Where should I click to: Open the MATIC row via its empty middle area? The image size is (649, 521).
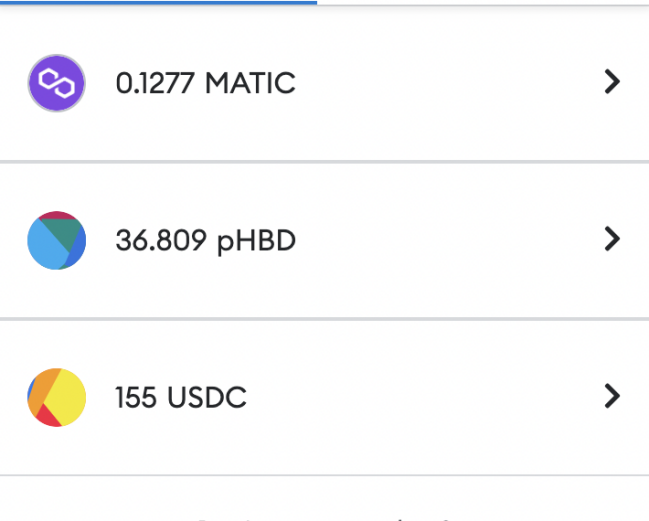[447, 83]
